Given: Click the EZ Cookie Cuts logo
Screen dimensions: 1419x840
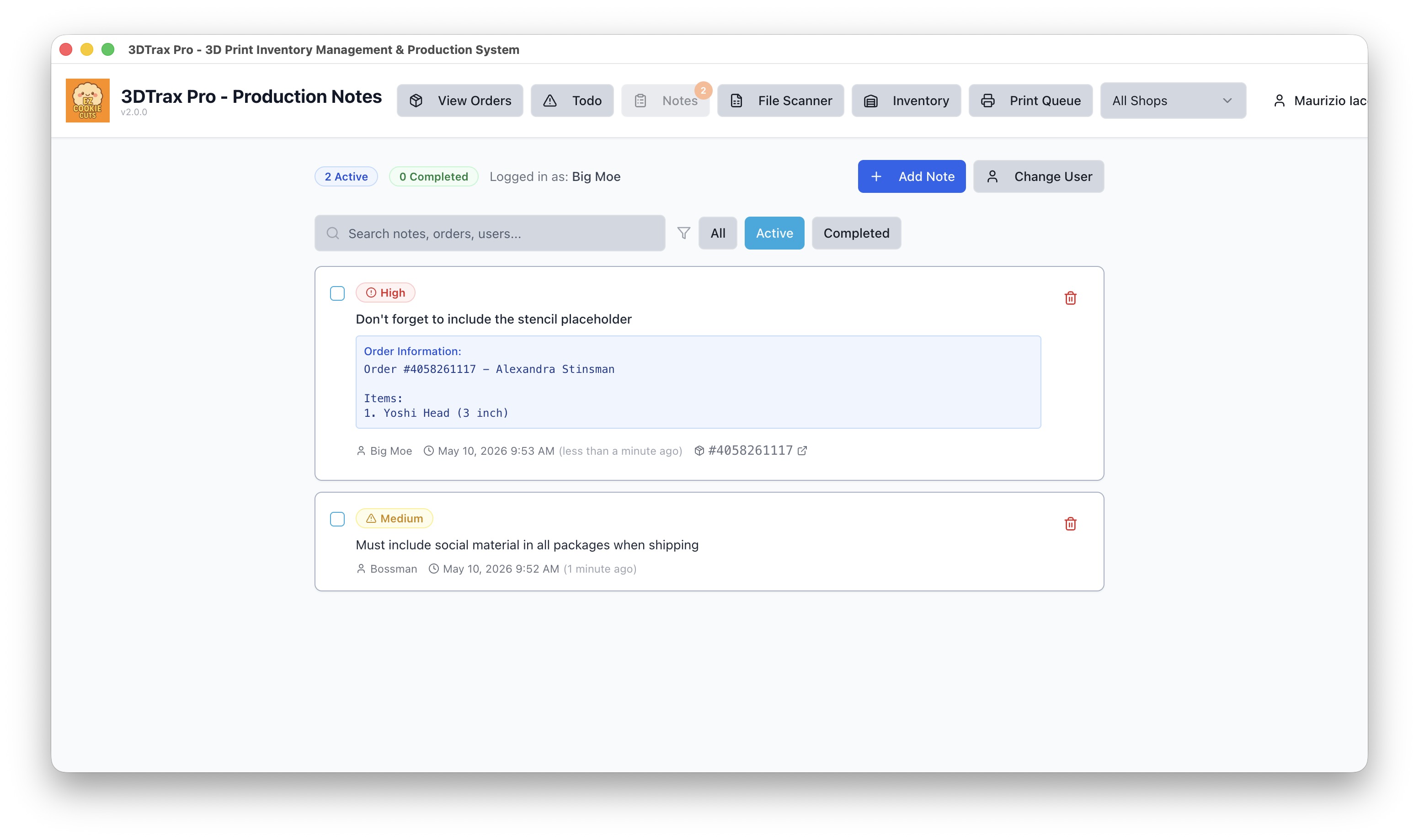Looking at the screenshot, I should [87, 100].
